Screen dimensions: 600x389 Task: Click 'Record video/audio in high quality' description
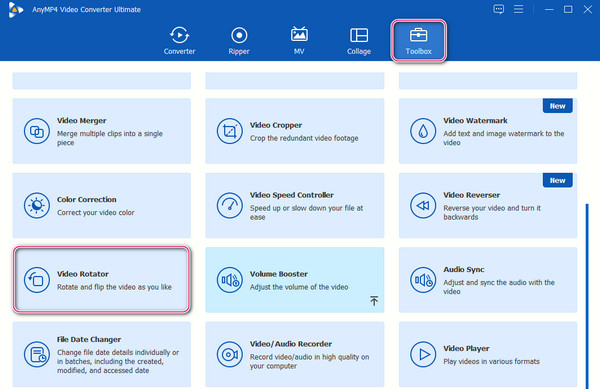pos(310,361)
